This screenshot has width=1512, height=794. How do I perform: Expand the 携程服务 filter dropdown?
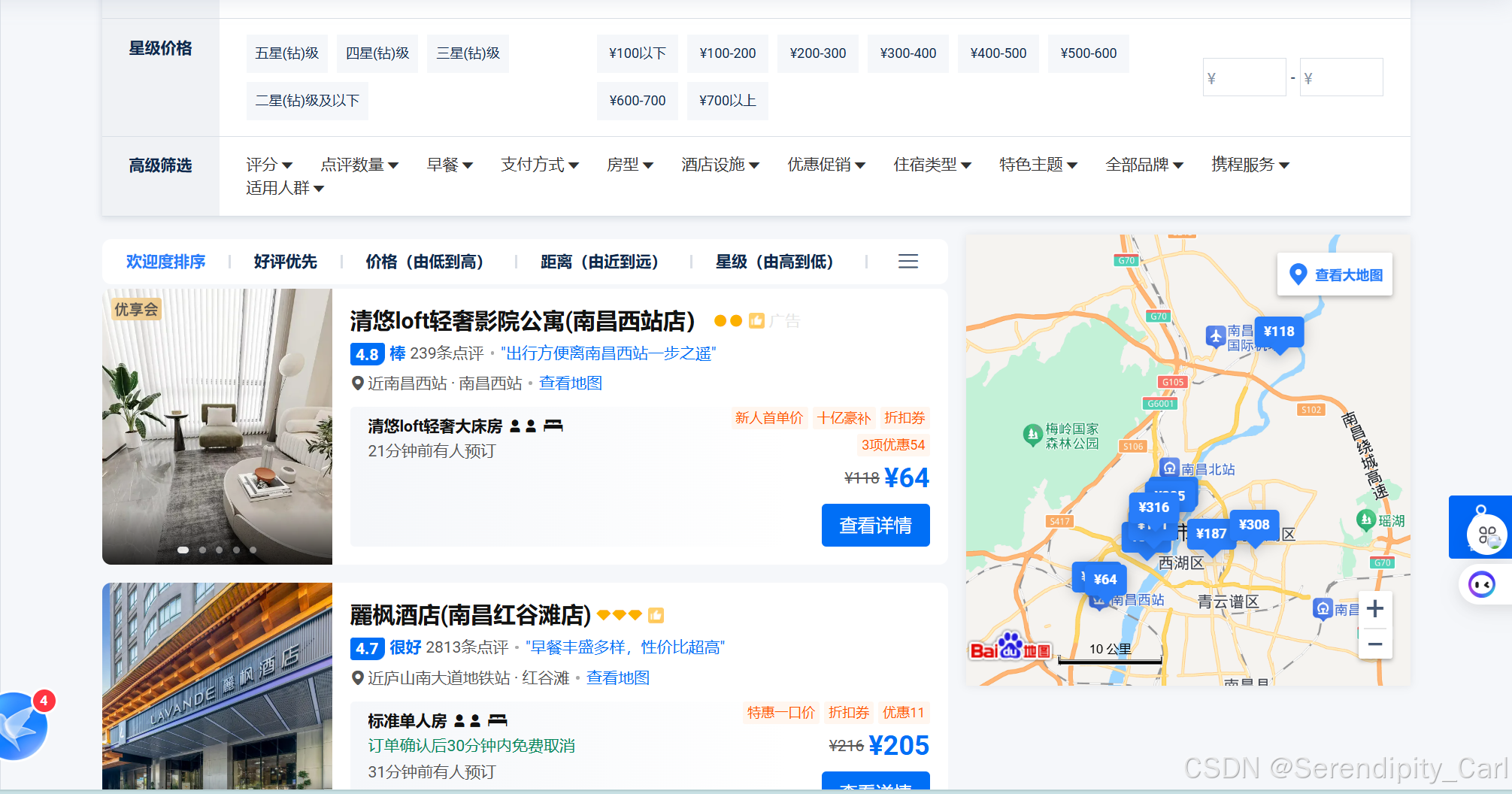click(1250, 165)
